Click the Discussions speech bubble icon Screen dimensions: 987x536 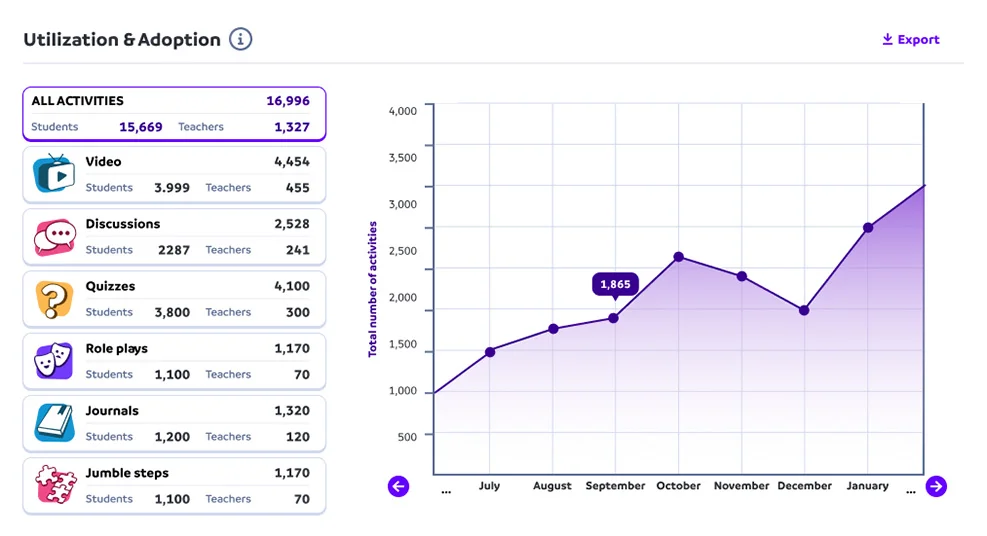coord(54,236)
